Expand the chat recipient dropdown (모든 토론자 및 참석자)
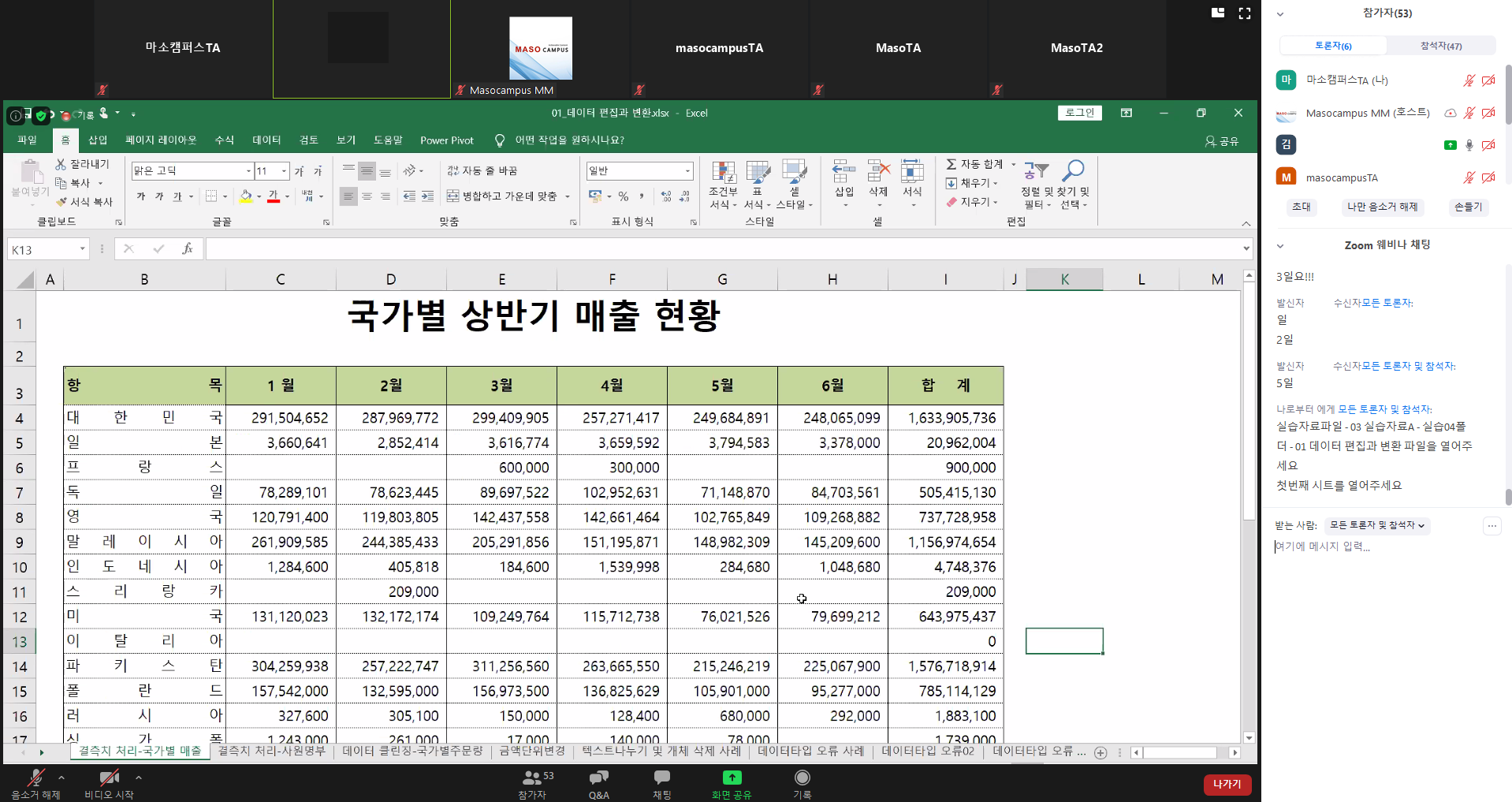 coord(1377,525)
